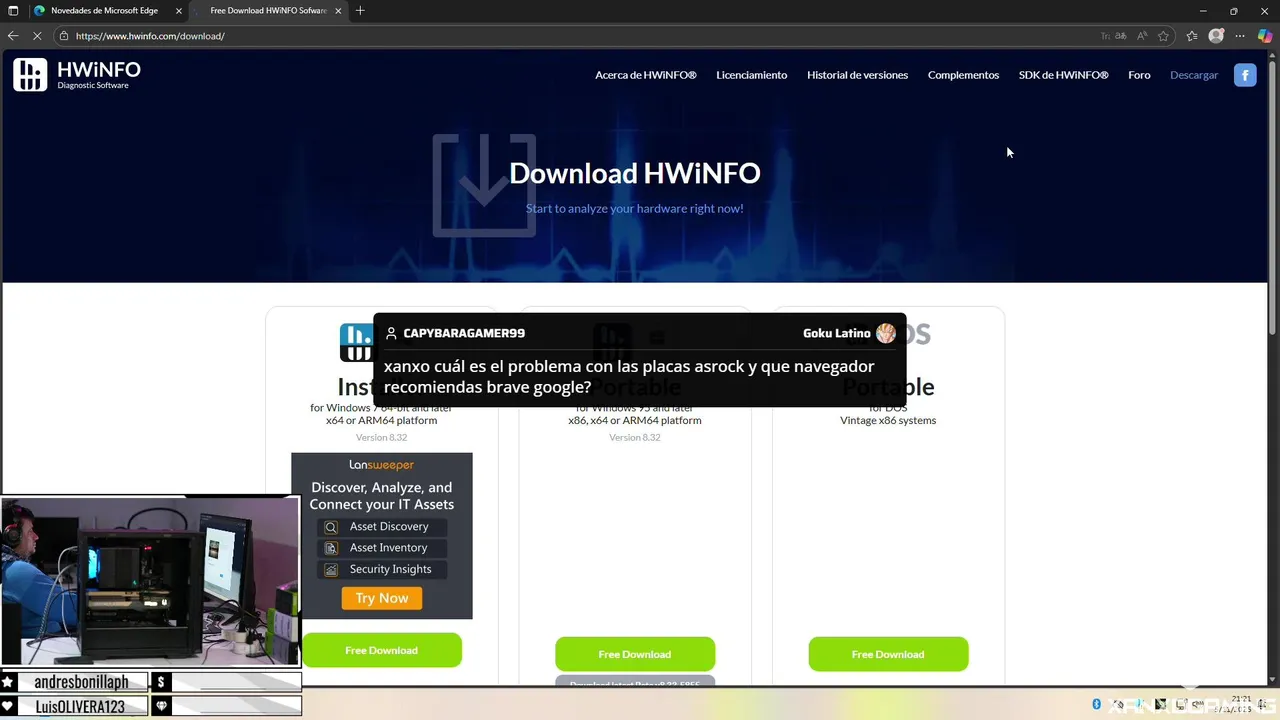Open SDK de HWiNFO® menu item

coord(1063,75)
